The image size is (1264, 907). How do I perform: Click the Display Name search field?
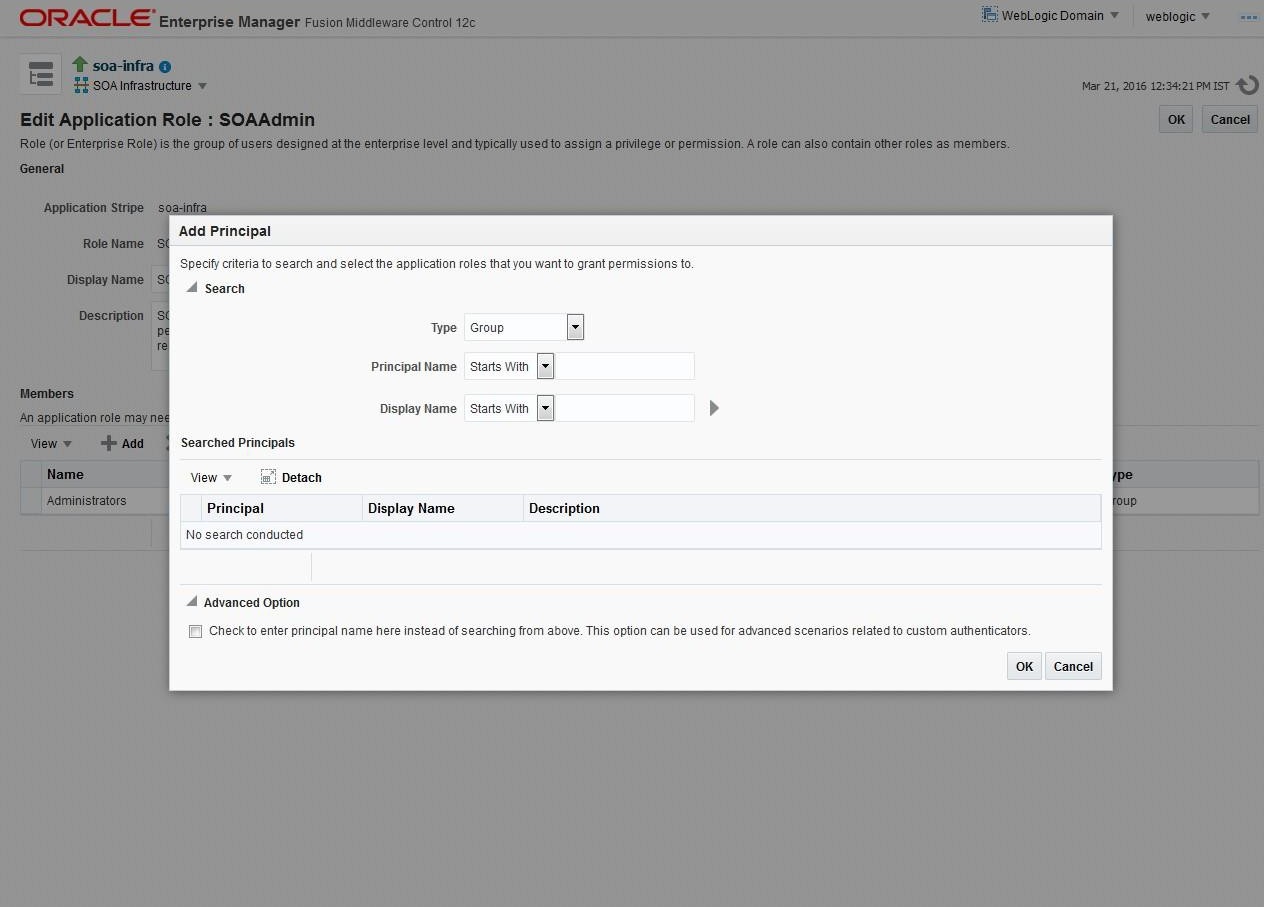pos(625,408)
